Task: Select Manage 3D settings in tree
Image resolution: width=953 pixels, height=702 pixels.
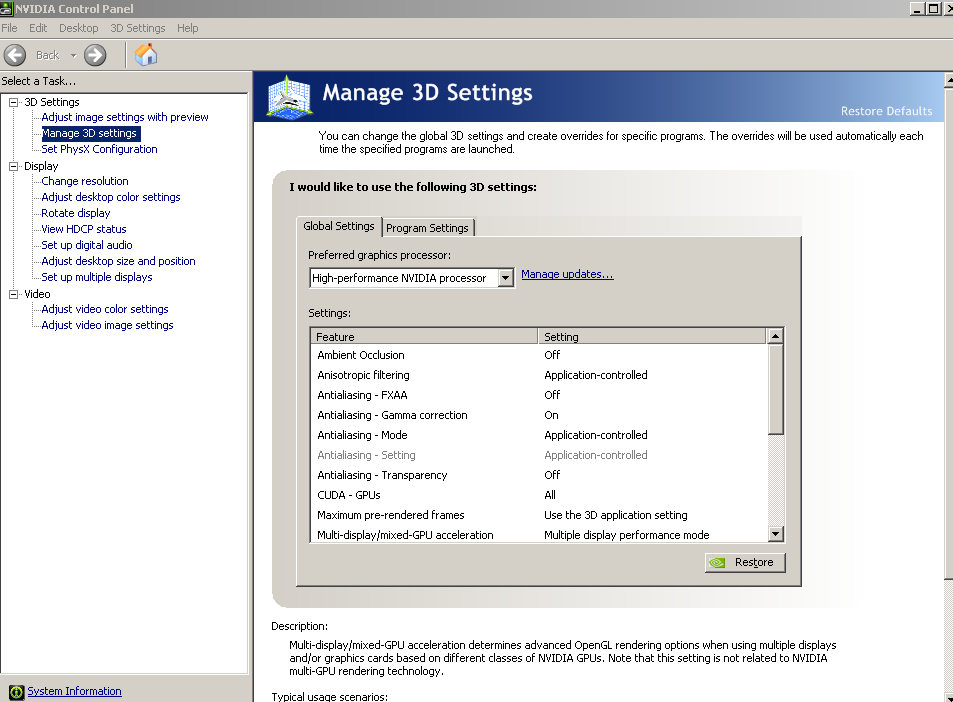Action: click(89, 133)
